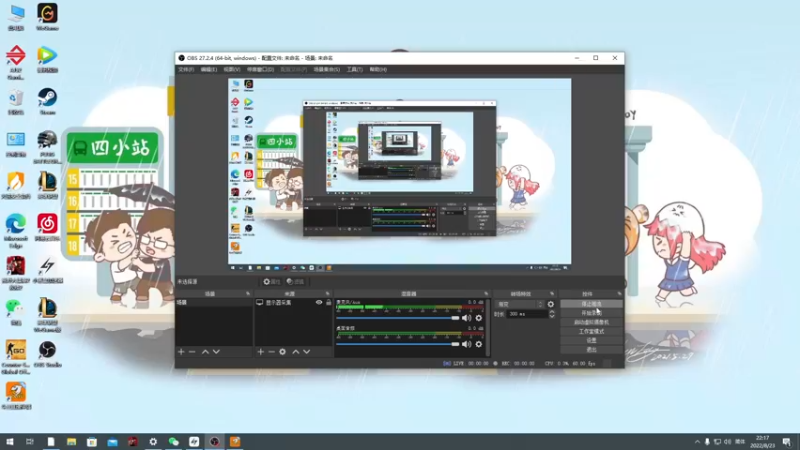
Task: Mute the desktop audio channel
Action: [x=466, y=344]
